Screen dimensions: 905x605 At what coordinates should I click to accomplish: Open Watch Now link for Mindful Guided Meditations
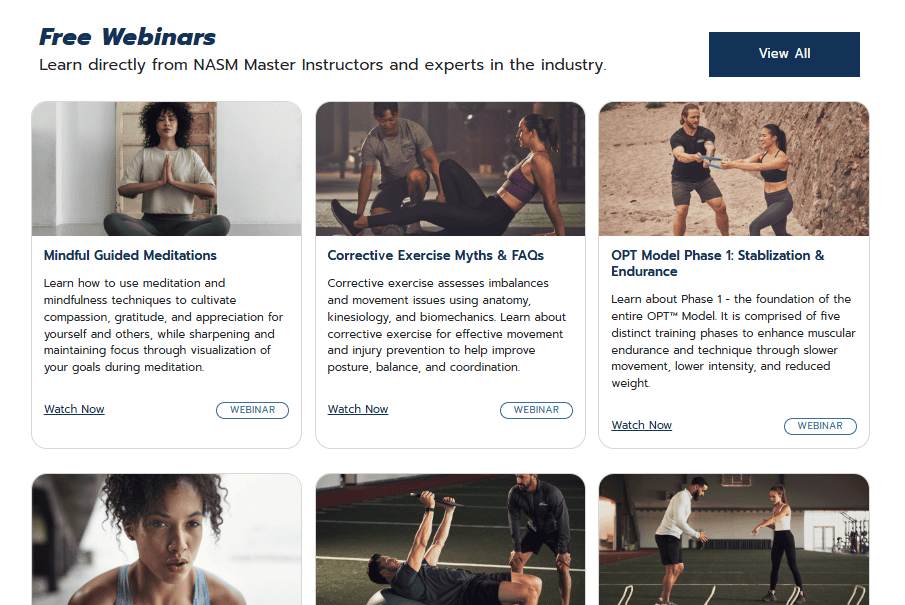click(x=74, y=409)
